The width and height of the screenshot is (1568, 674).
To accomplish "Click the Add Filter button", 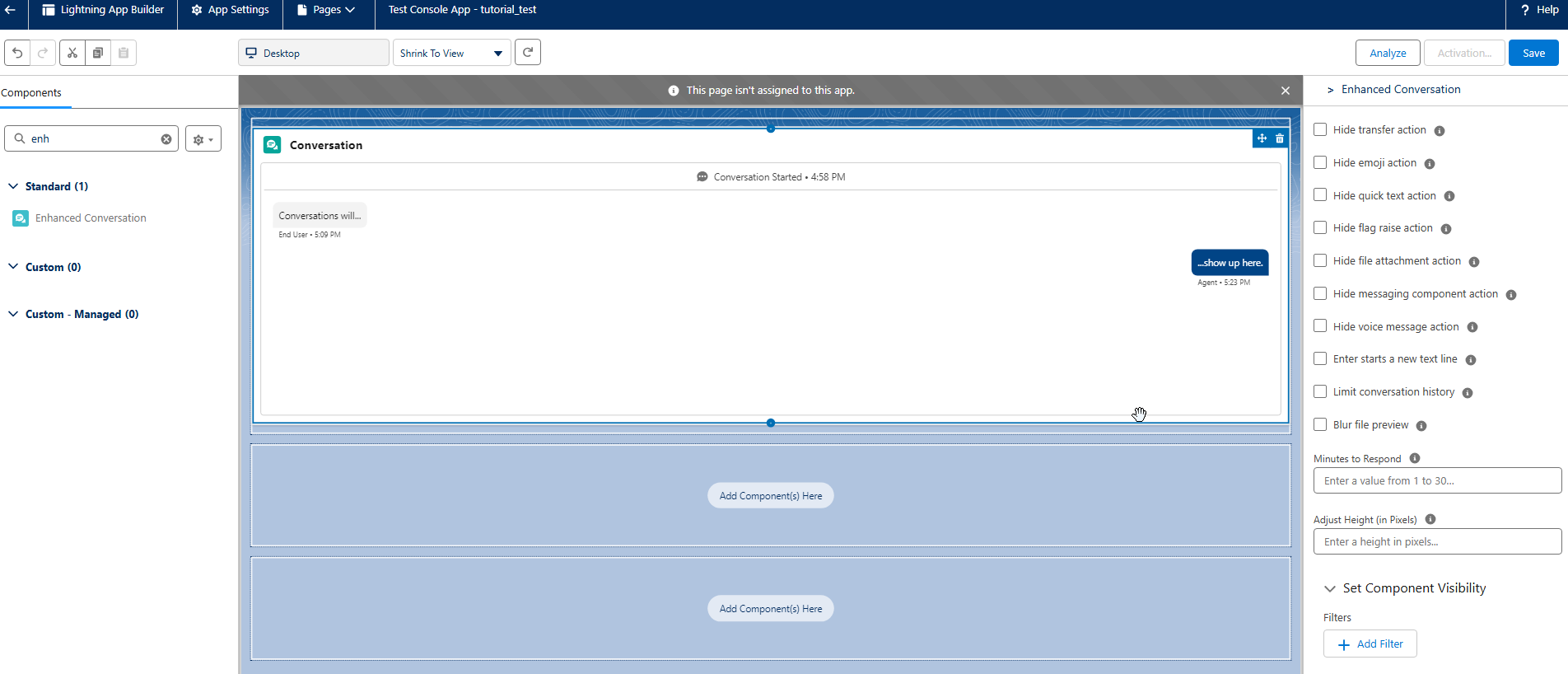I will (1370, 644).
